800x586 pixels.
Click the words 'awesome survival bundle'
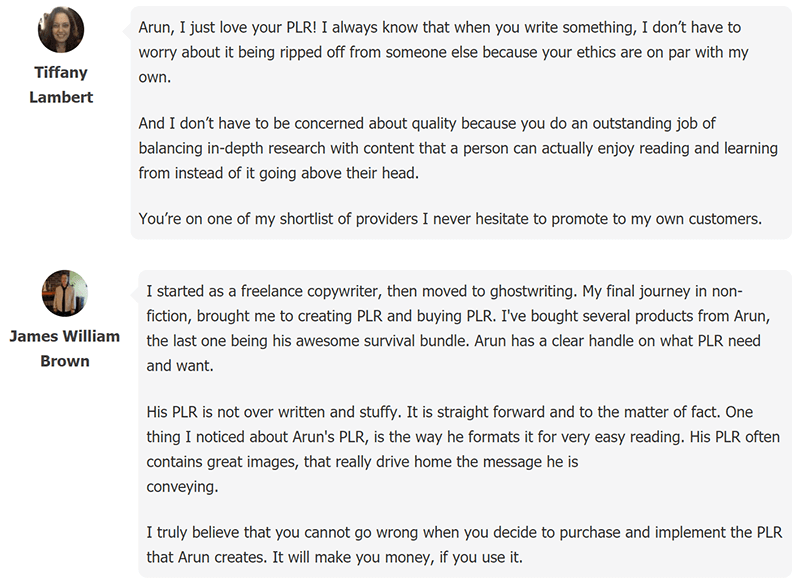click(382, 341)
